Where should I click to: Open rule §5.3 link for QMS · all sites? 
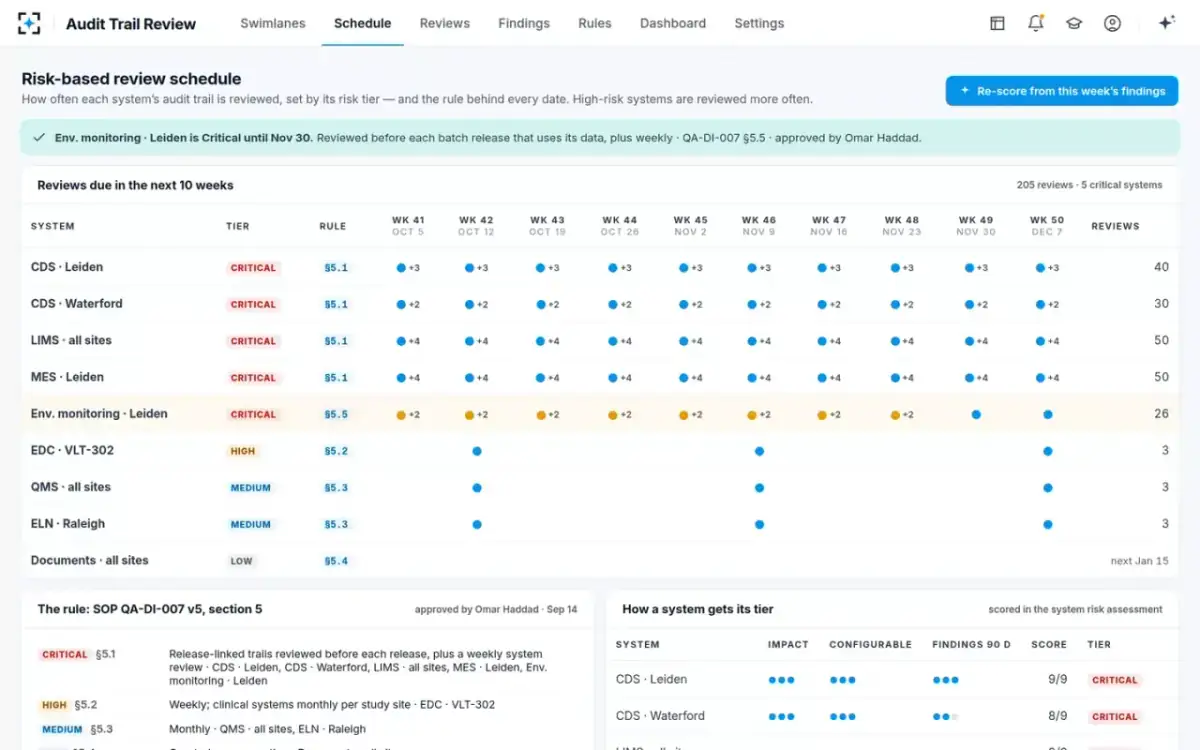(336, 488)
